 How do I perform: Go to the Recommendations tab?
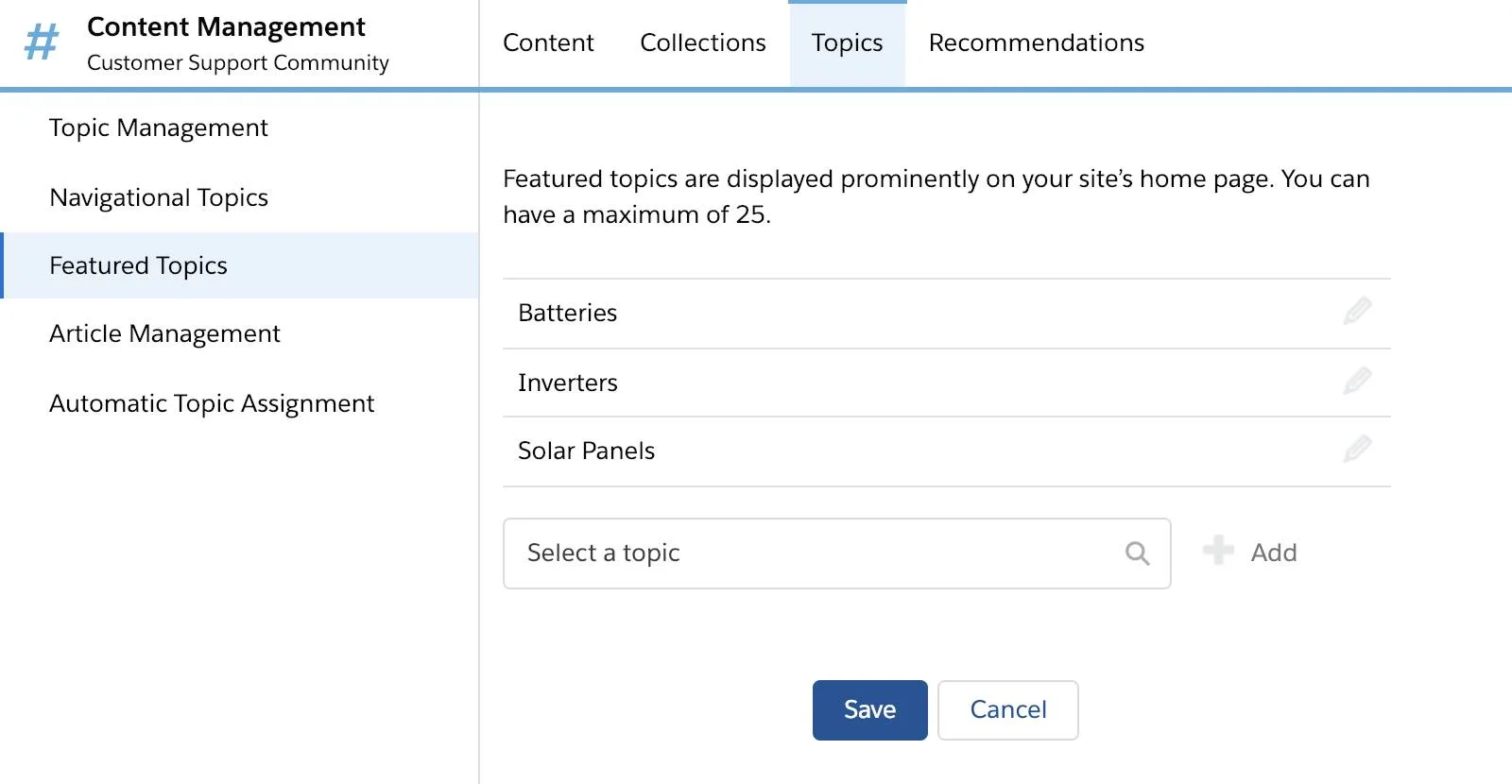(x=1037, y=43)
